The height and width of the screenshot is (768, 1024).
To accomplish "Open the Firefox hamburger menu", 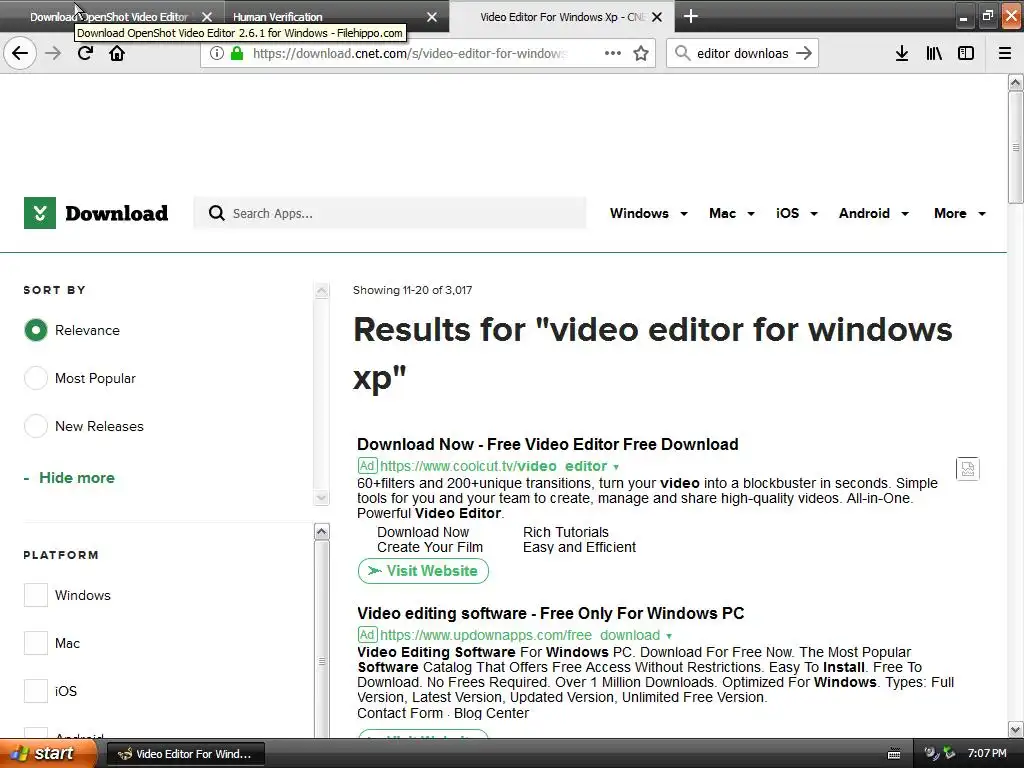I will click(1005, 54).
